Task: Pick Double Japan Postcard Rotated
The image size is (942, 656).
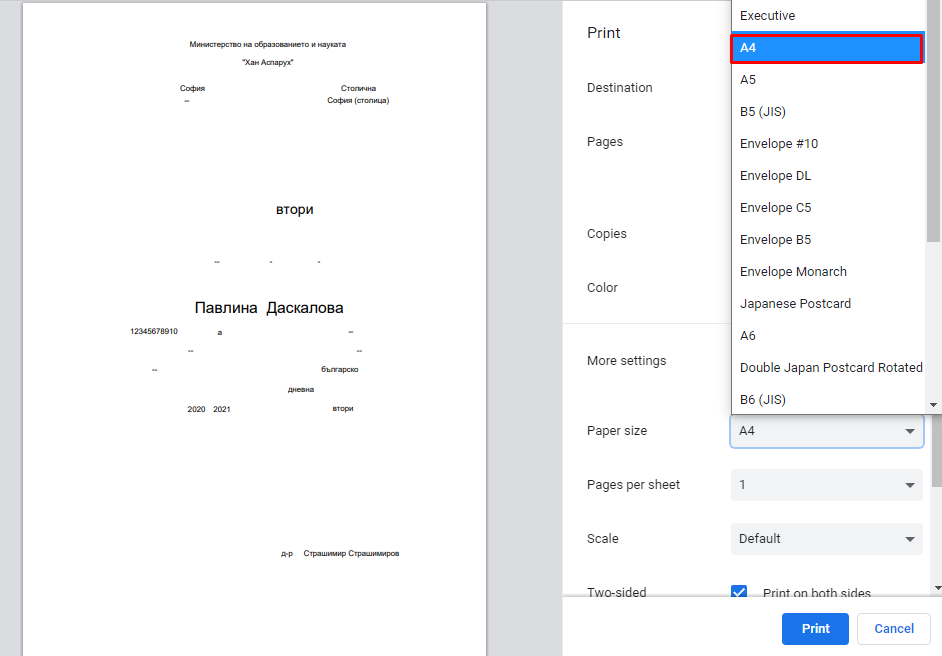Action: point(830,368)
